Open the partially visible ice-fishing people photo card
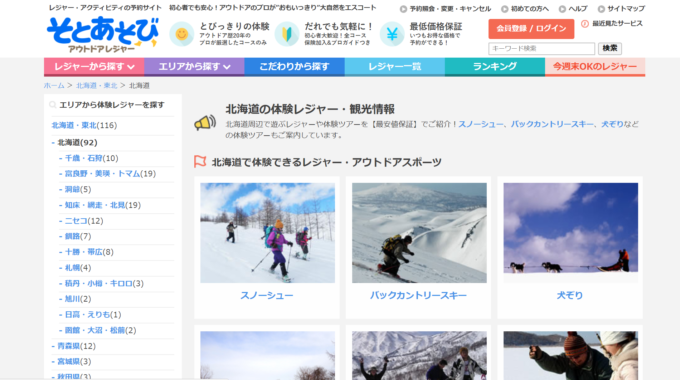Viewport: 680px width, 380px height. 571,356
